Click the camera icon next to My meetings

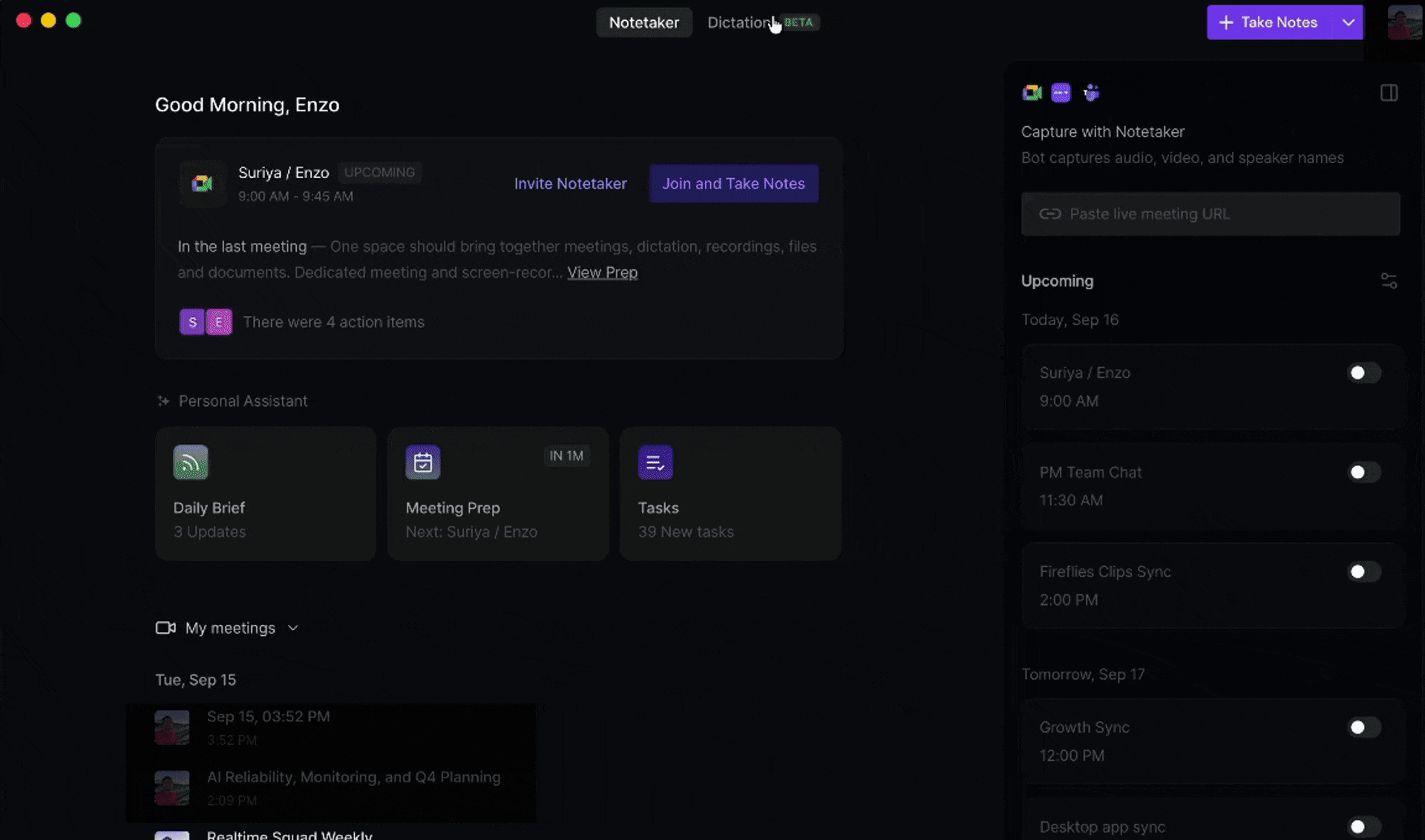pos(166,628)
